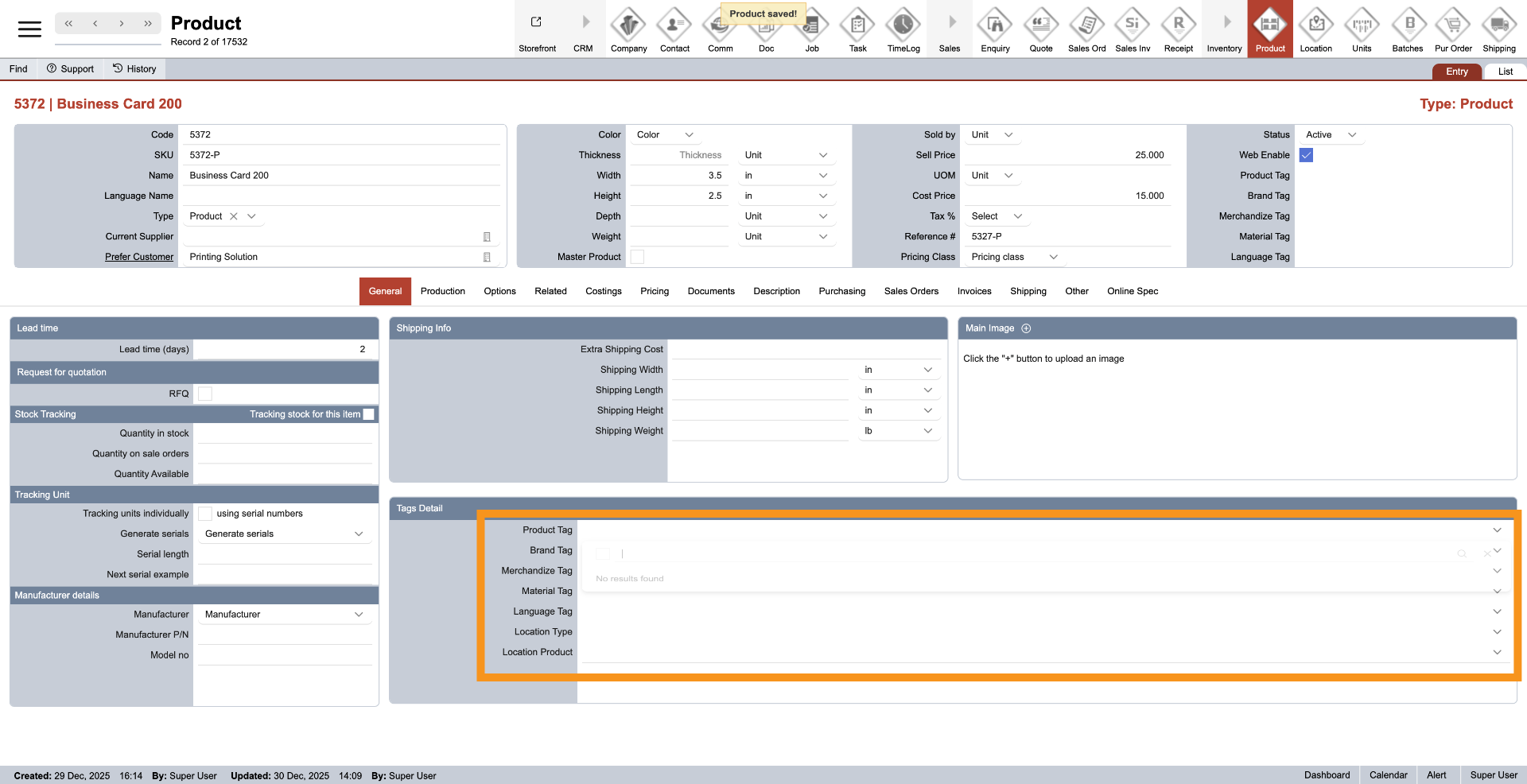Uncheck the Web Enable checkbox

click(1306, 155)
